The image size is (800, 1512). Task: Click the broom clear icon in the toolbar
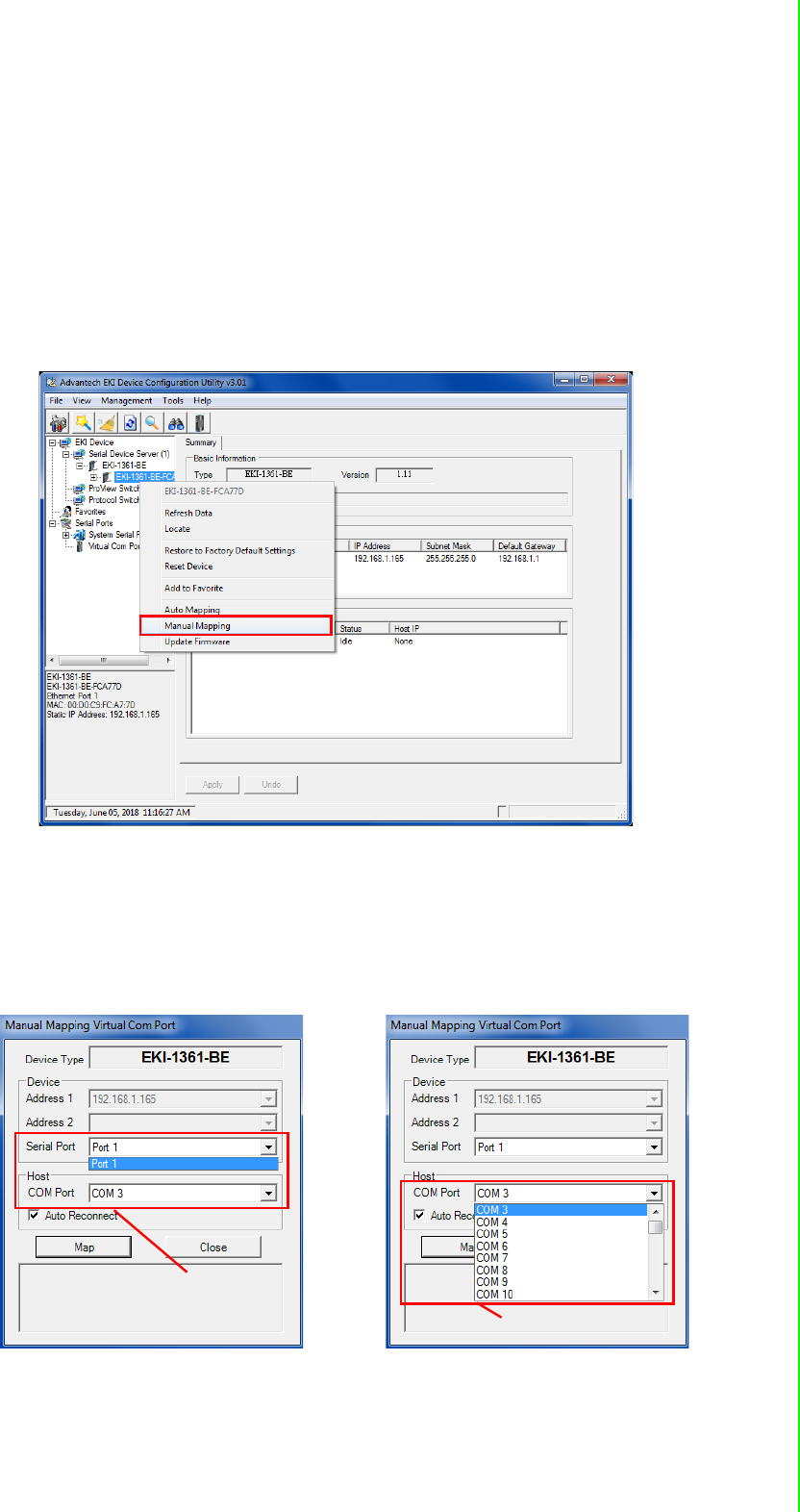click(x=106, y=423)
